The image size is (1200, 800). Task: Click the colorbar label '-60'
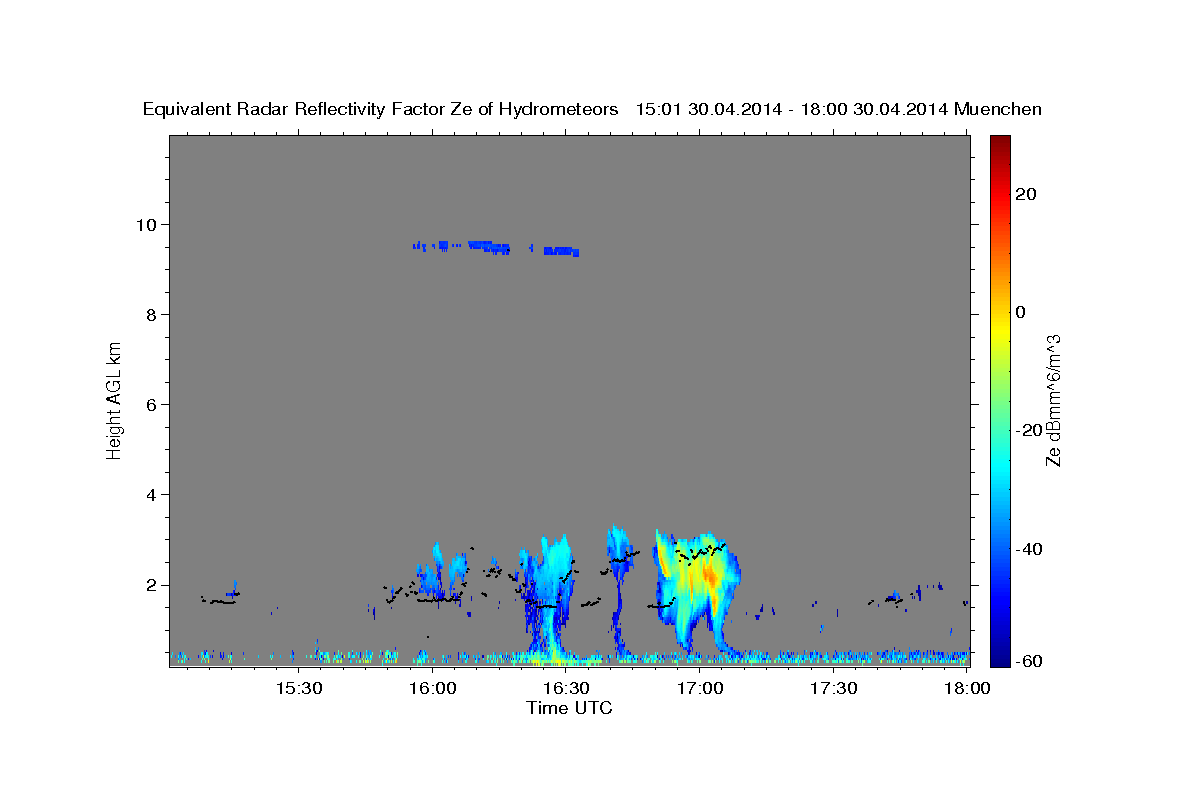coord(1028,660)
